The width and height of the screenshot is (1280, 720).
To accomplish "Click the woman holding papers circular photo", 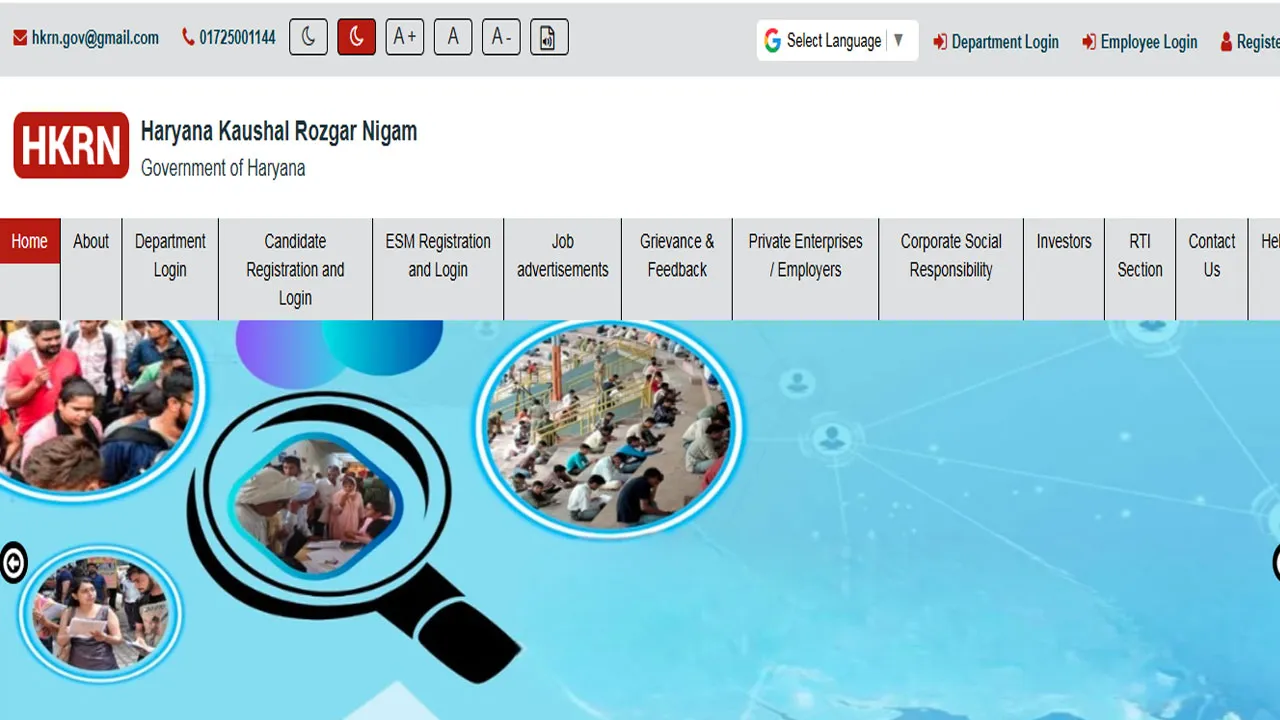I will (100, 613).
